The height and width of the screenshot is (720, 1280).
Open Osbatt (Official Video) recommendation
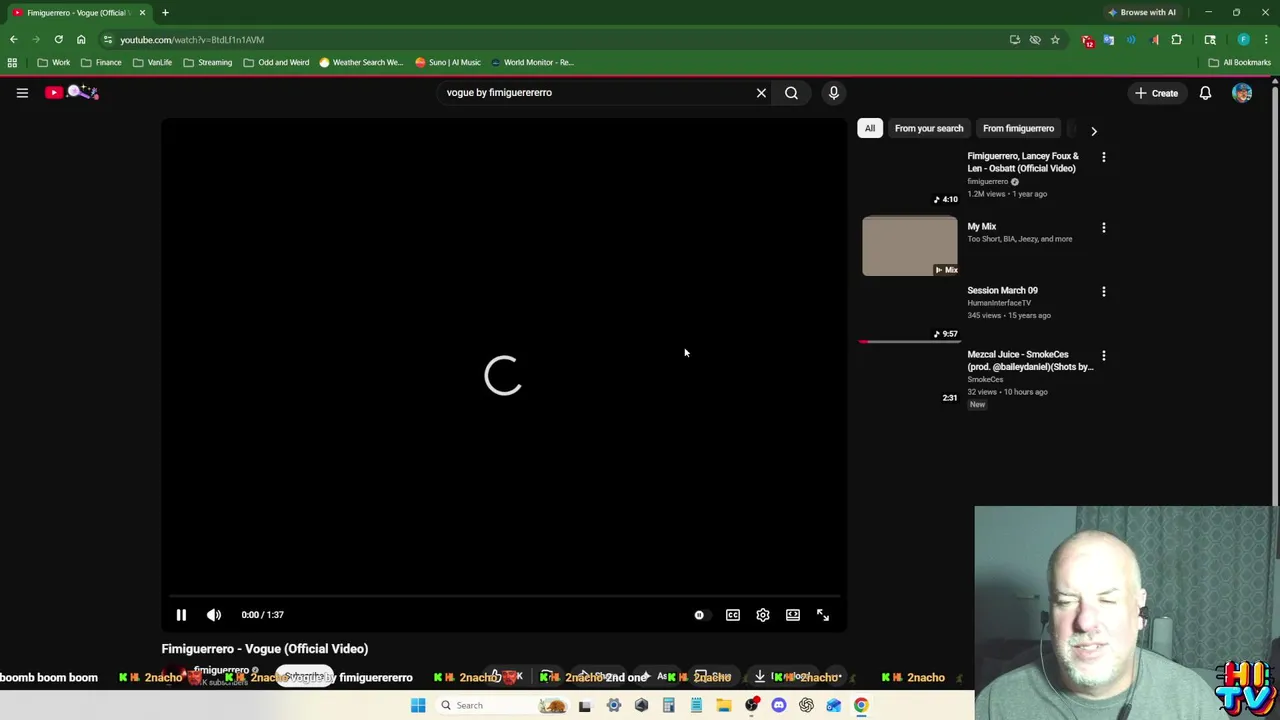(1023, 162)
